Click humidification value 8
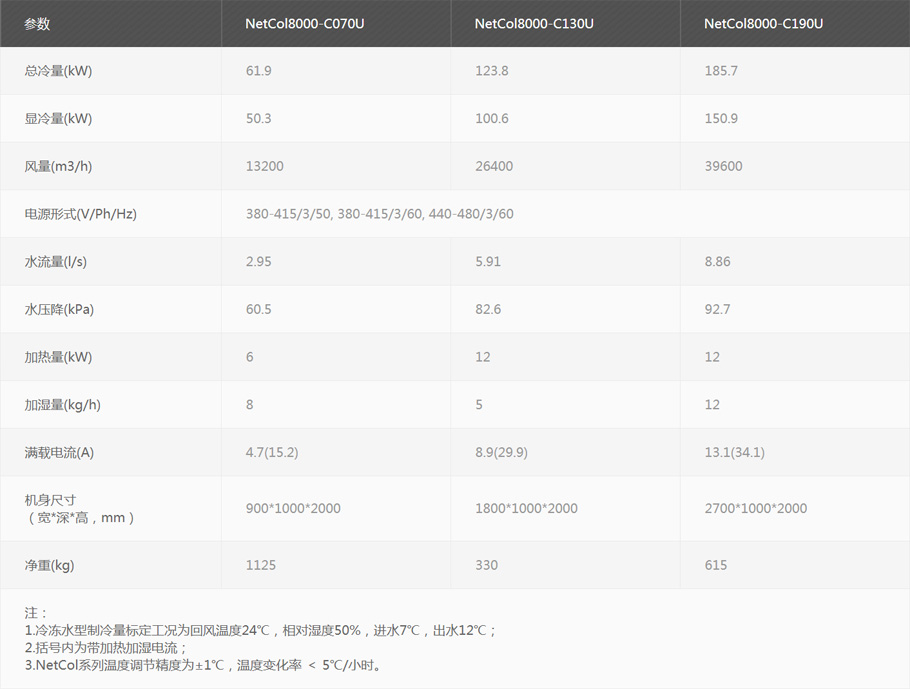 250,404
